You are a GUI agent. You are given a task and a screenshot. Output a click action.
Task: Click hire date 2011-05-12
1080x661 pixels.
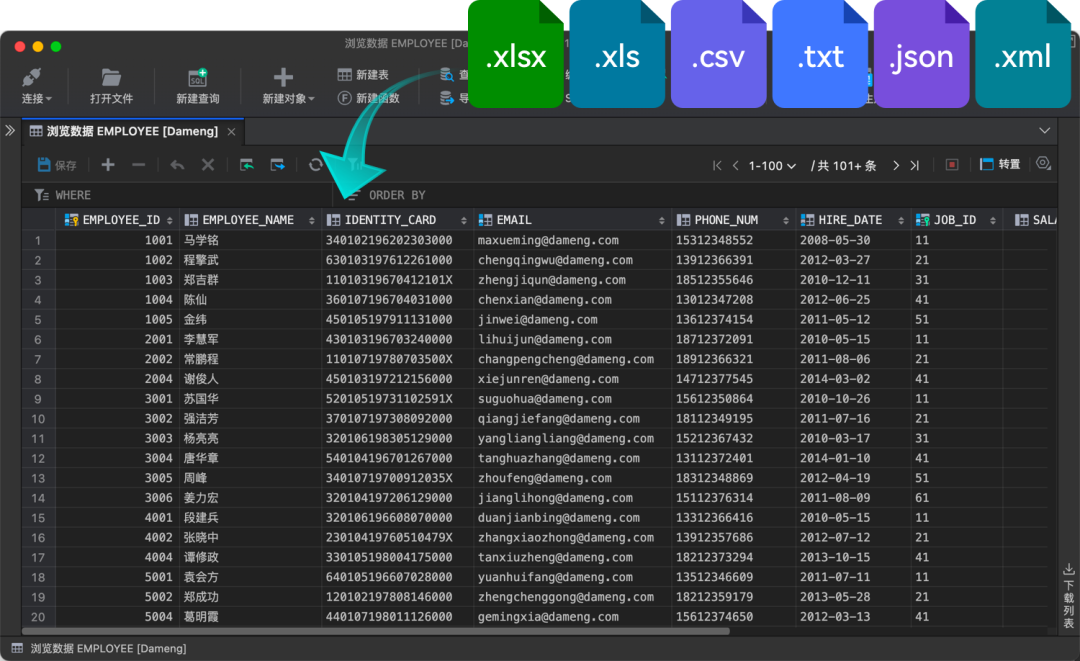835,319
